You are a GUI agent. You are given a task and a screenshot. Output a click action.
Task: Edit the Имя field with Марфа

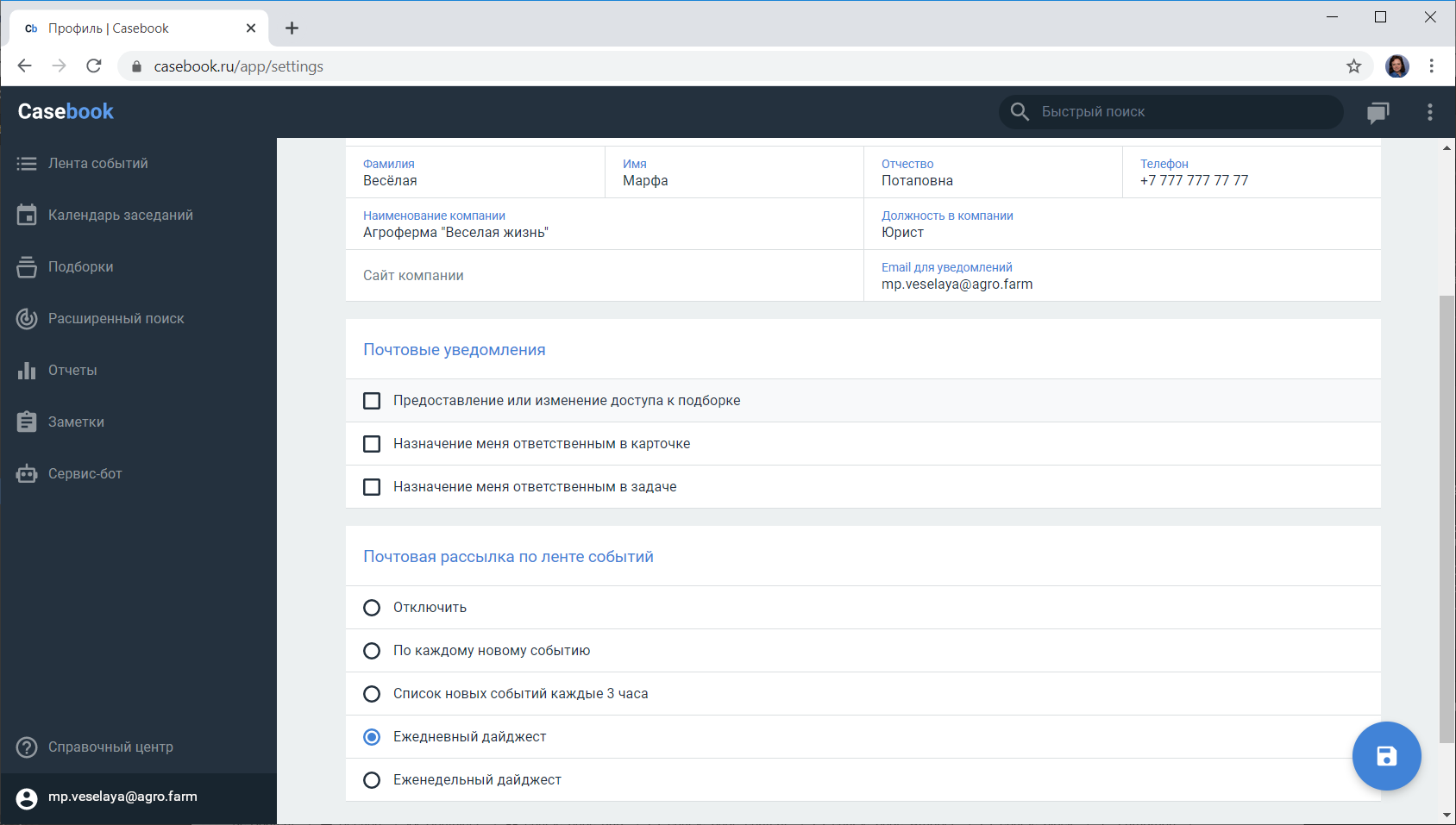(734, 172)
